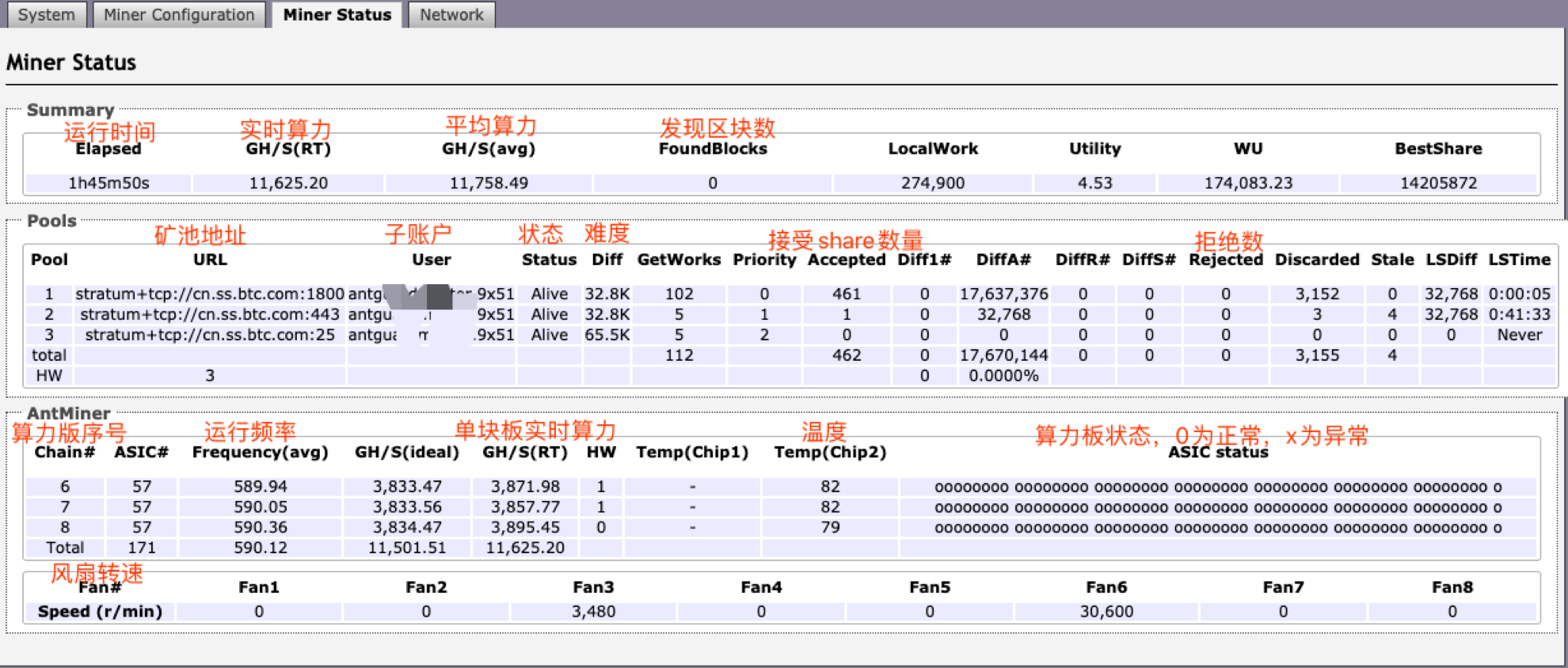Select the Miner Status tab
The image size is (1568, 668).
[337, 15]
